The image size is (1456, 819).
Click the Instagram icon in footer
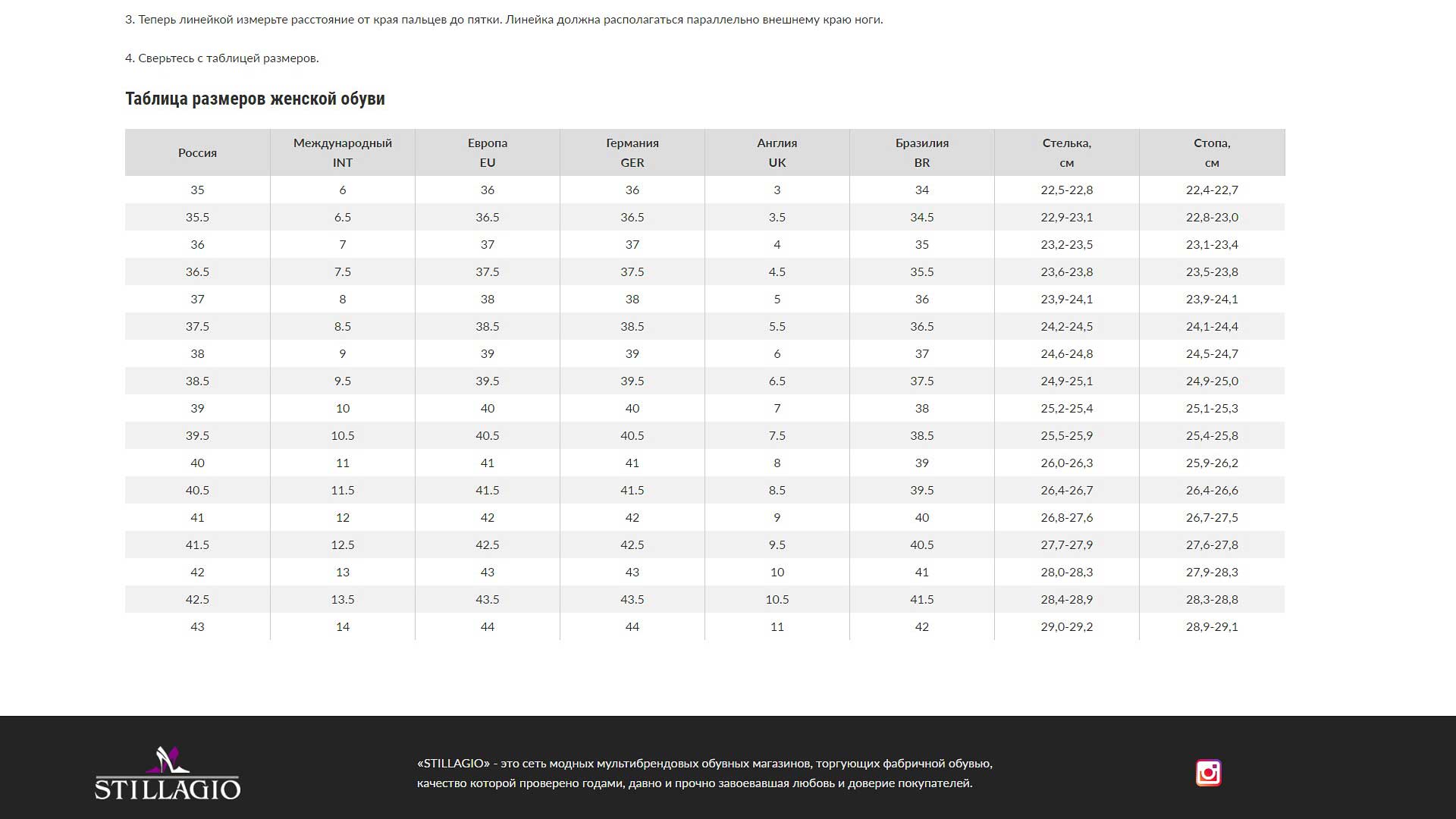(1208, 773)
